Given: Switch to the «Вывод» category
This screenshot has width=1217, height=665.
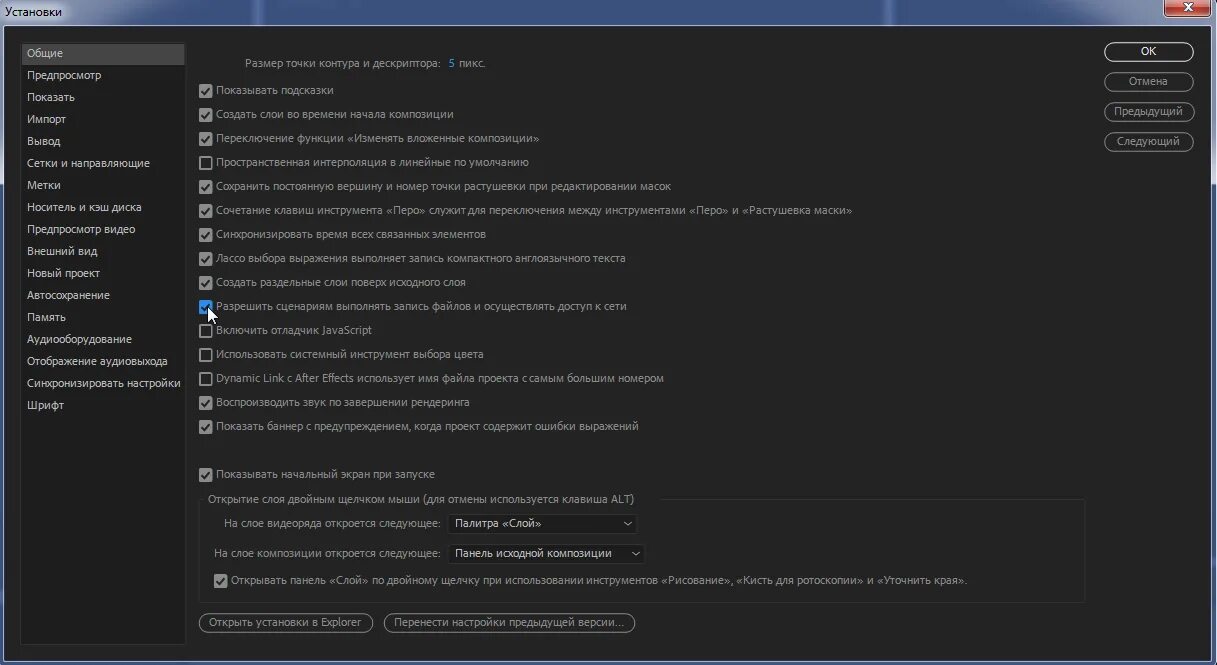Looking at the screenshot, I should point(103,141).
